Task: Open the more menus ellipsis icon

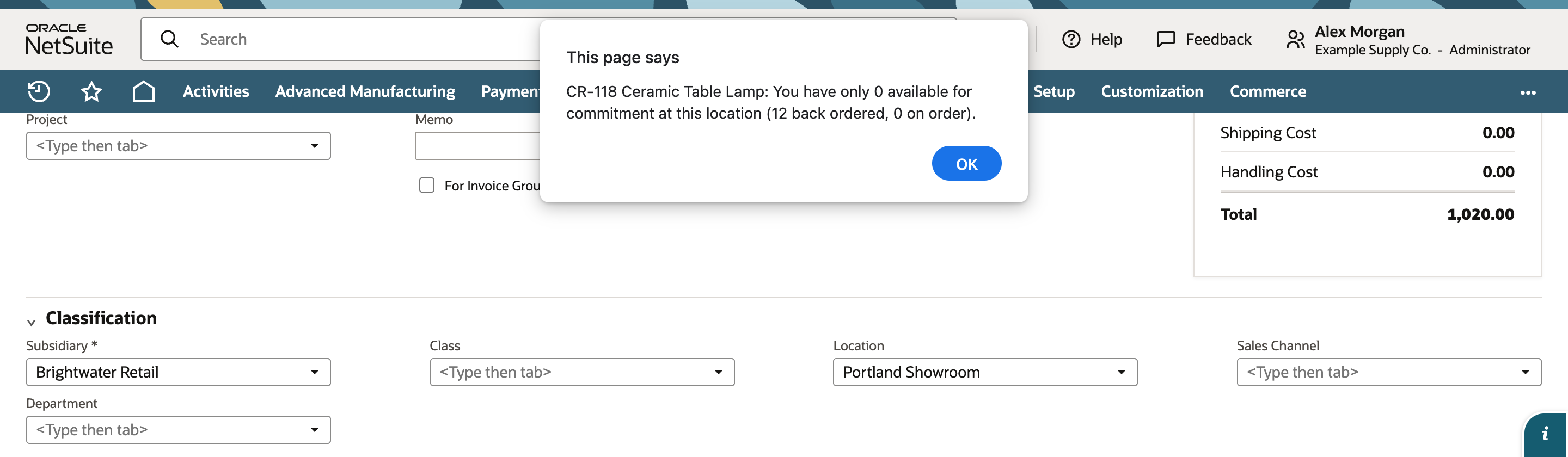Action: (1528, 92)
